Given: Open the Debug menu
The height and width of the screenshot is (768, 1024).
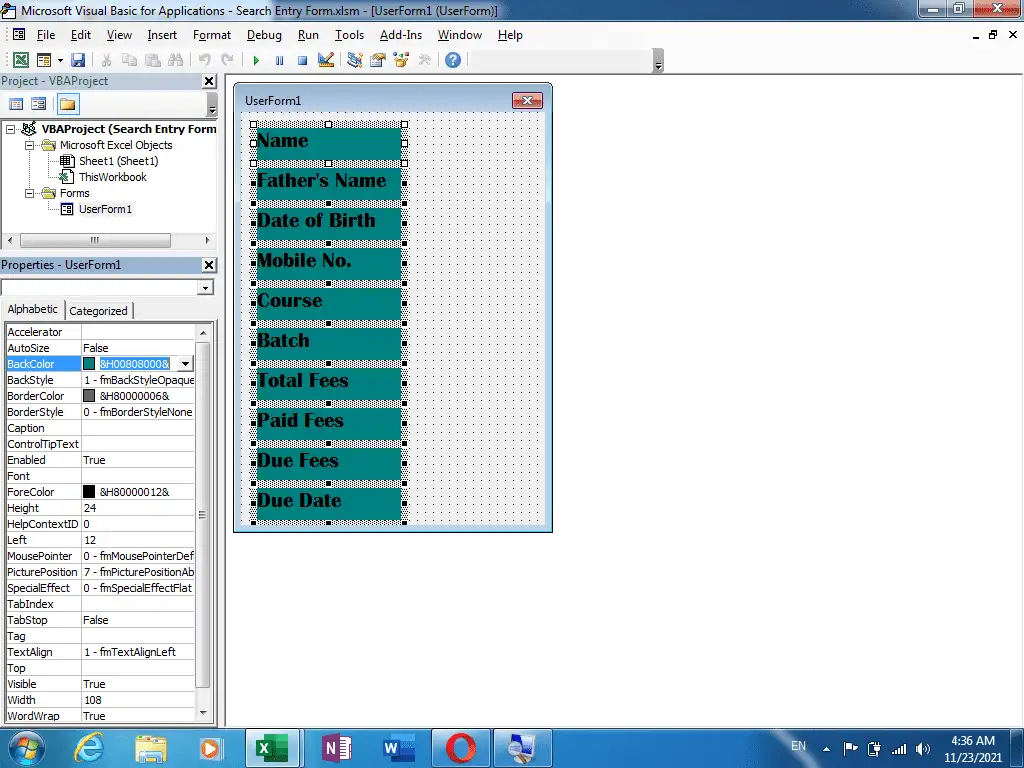Looking at the screenshot, I should pos(264,35).
